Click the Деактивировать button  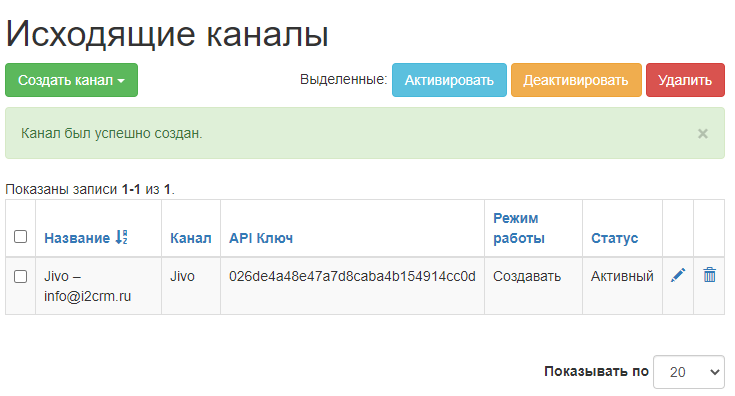click(x=576, y=80)
